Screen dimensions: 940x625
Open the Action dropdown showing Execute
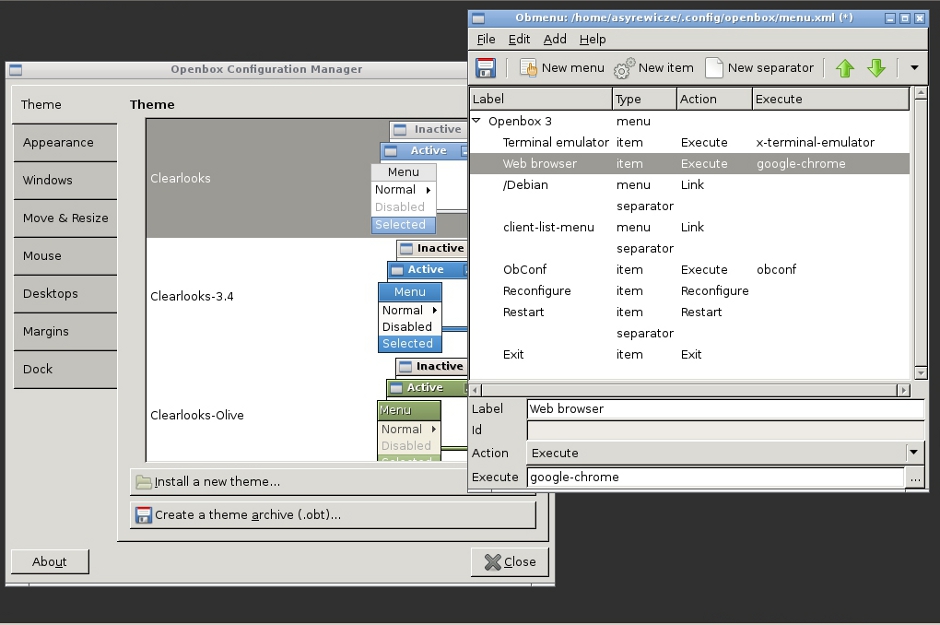tap(725, 452)
